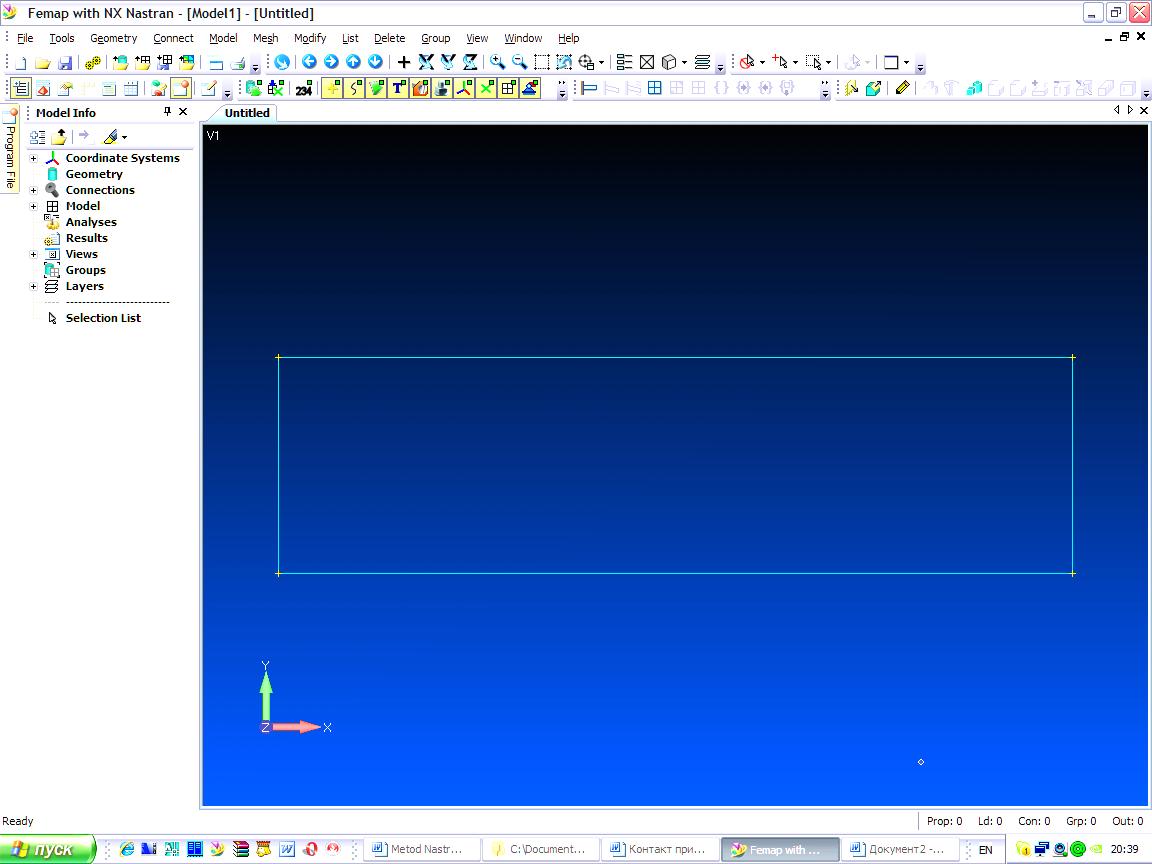This screenshot has width=1152, height=864.
Task: Expand the Coordinate Systems tree node
Action: [33, 159]
